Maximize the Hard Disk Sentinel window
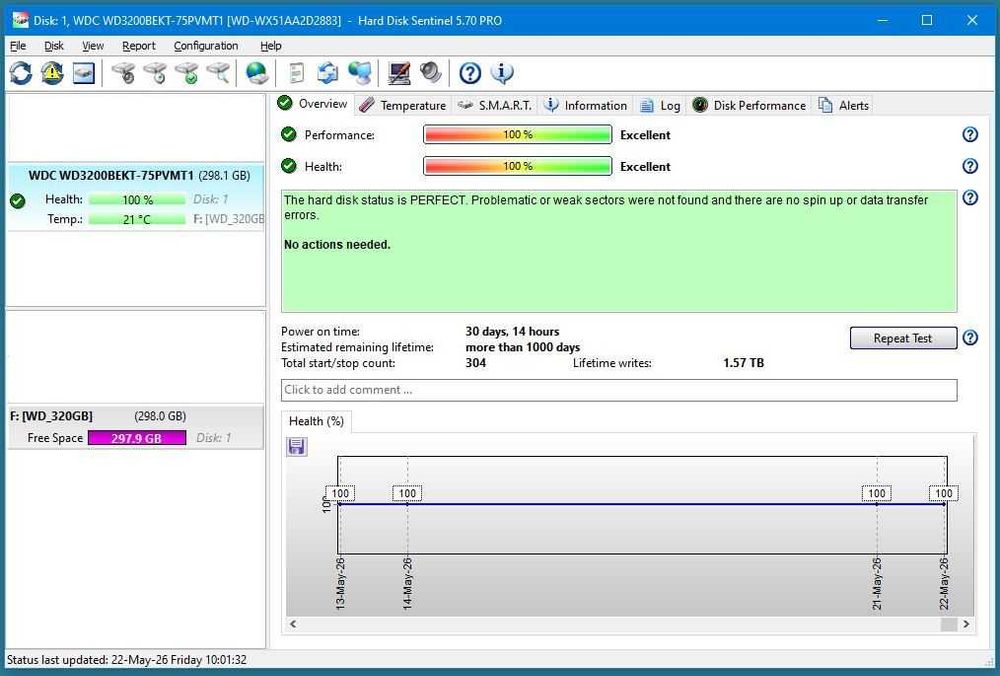Image resolution: width=1000 pixels, height=676 pixels. point(927,20)
